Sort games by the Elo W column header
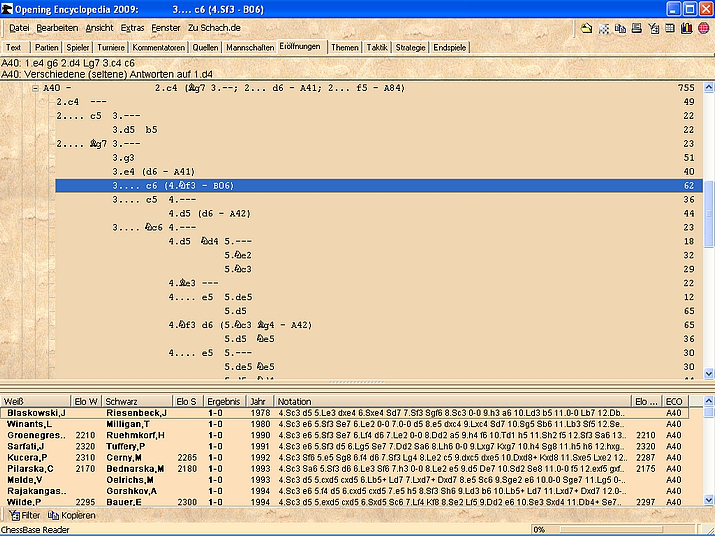The height and width of the screenshot is (536, 715). pos(86,401)
